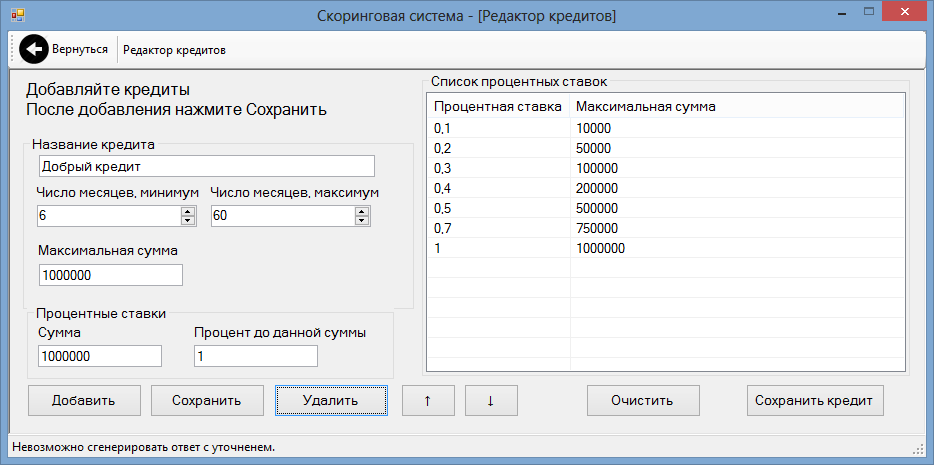Move rate down with ↓ button
The height and width of the screenshot is (465, 934).
491,400
